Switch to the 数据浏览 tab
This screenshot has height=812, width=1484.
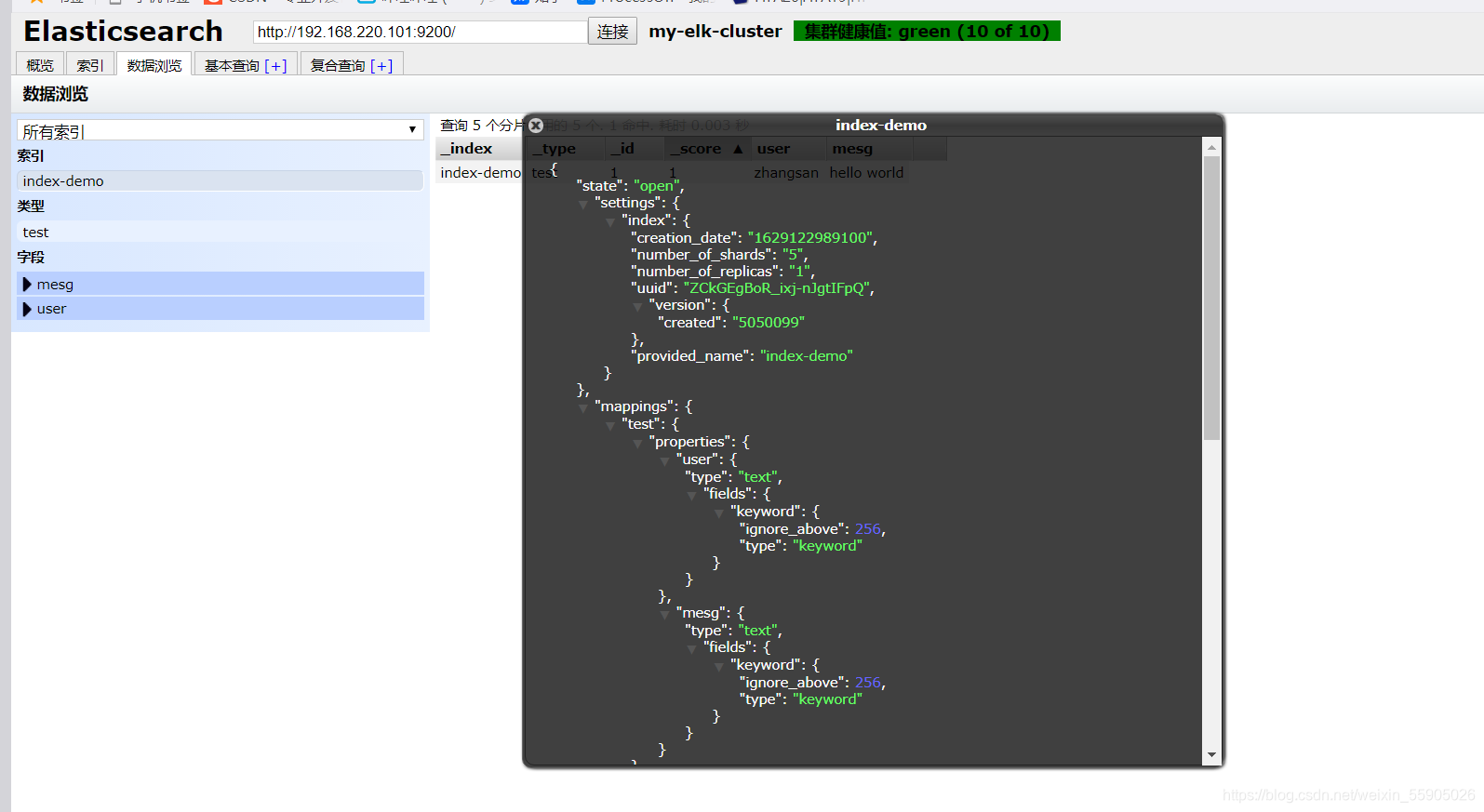pos(154,65)
